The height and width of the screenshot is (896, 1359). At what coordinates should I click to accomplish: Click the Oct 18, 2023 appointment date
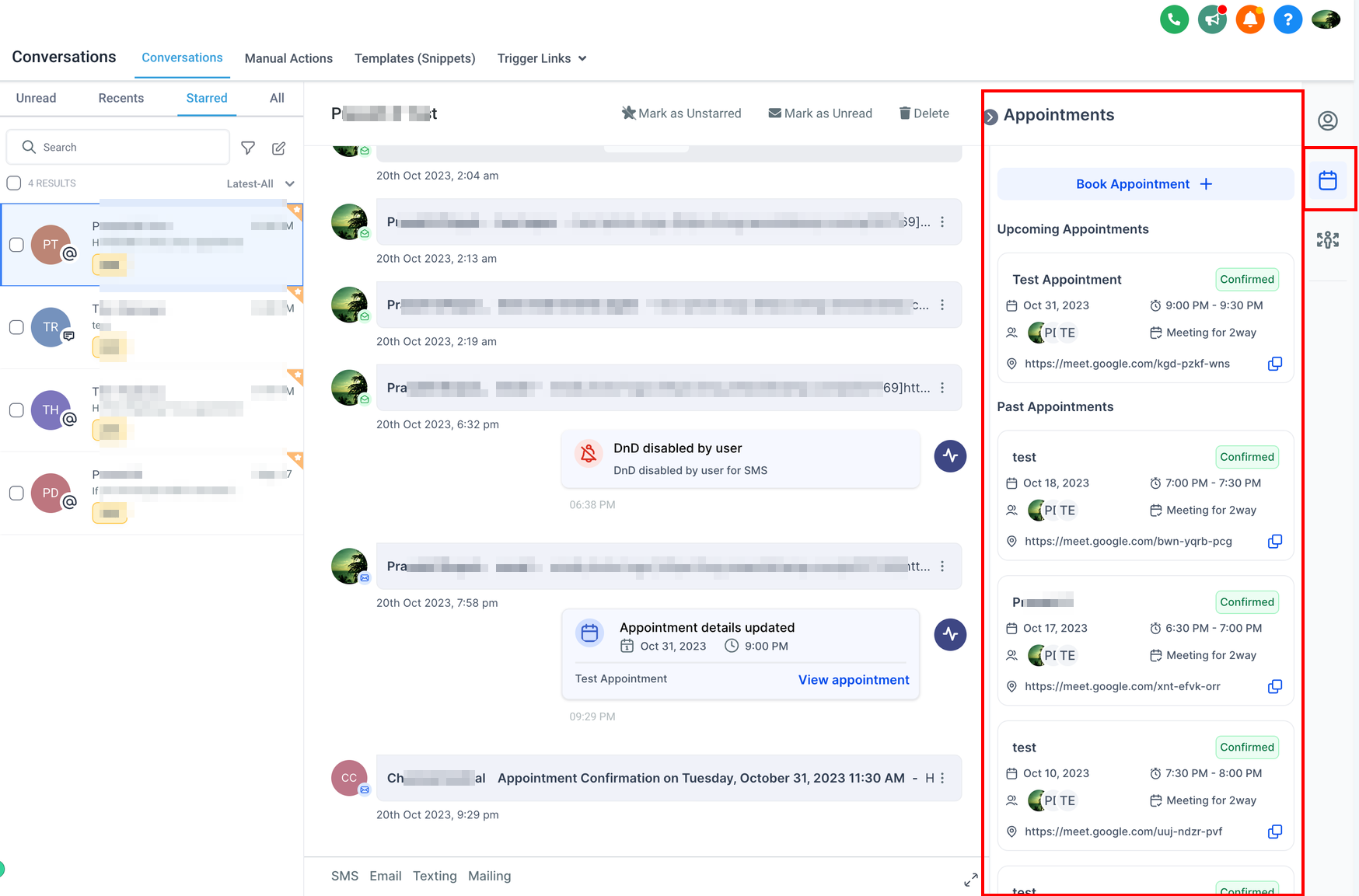(1056, 483)
